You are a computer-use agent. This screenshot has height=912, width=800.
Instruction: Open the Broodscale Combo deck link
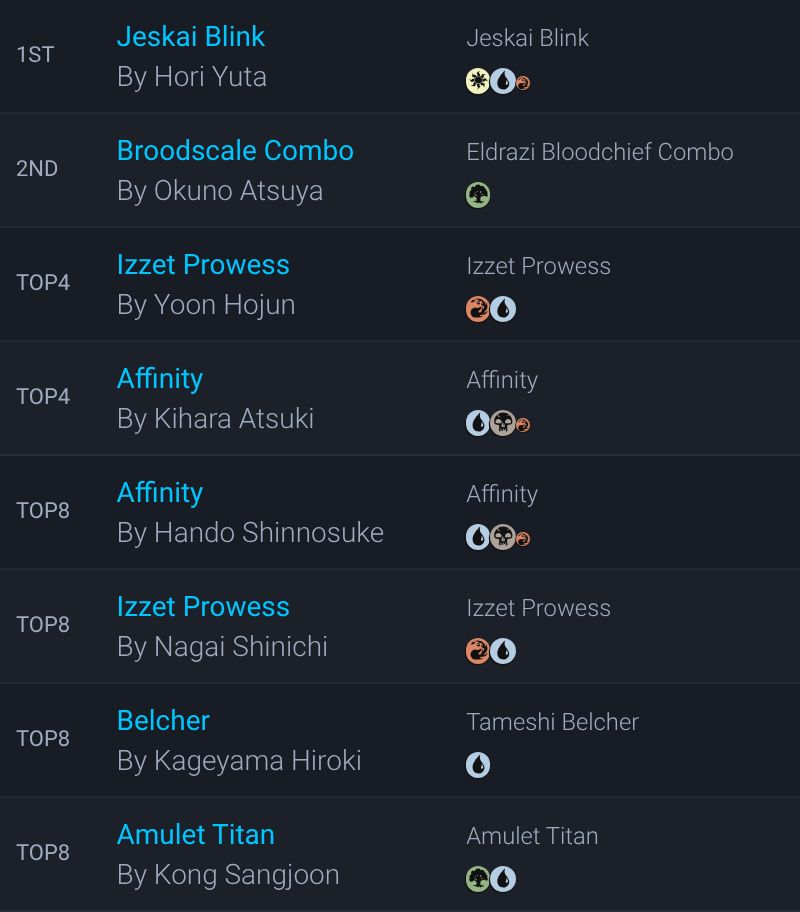click(235, 151)
